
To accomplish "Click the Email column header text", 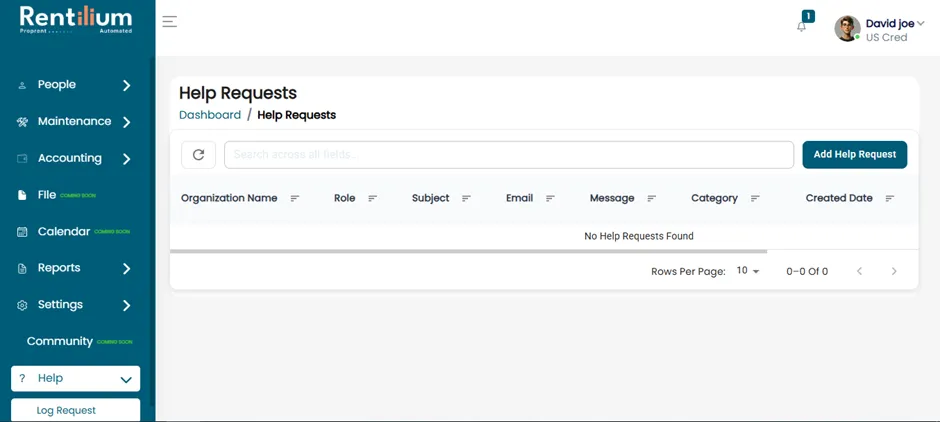I will pyautogui.click(x=519, y=198).
